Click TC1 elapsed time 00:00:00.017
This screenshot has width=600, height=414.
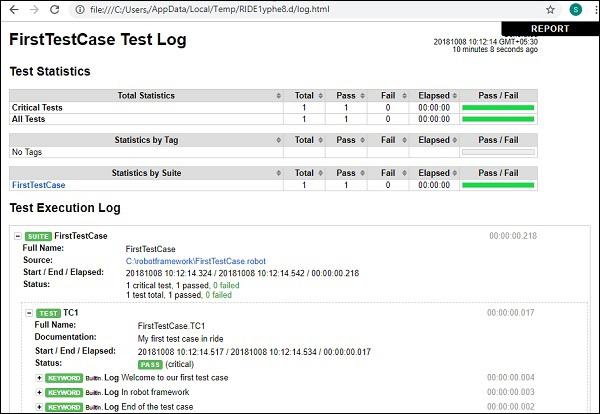point(510,313)
